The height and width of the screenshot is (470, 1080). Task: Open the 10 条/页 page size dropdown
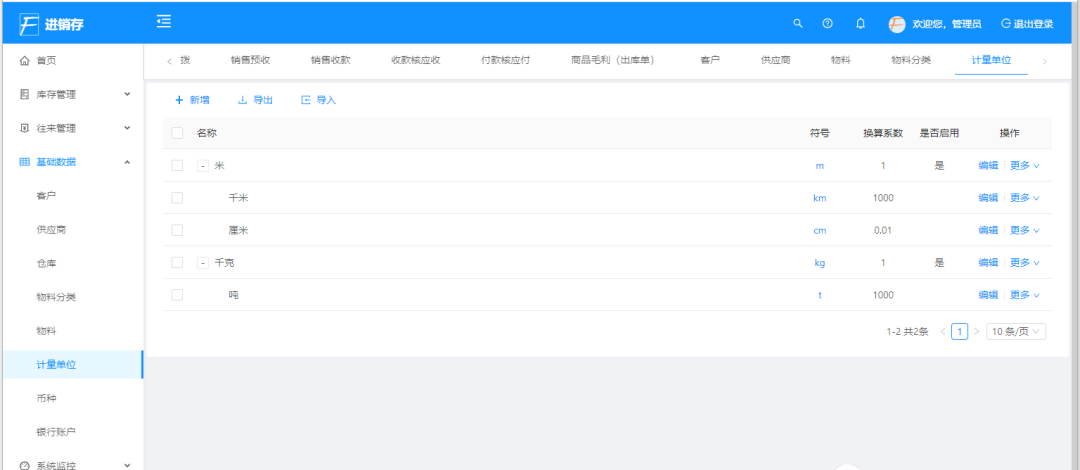click(x=1016, y=331)
